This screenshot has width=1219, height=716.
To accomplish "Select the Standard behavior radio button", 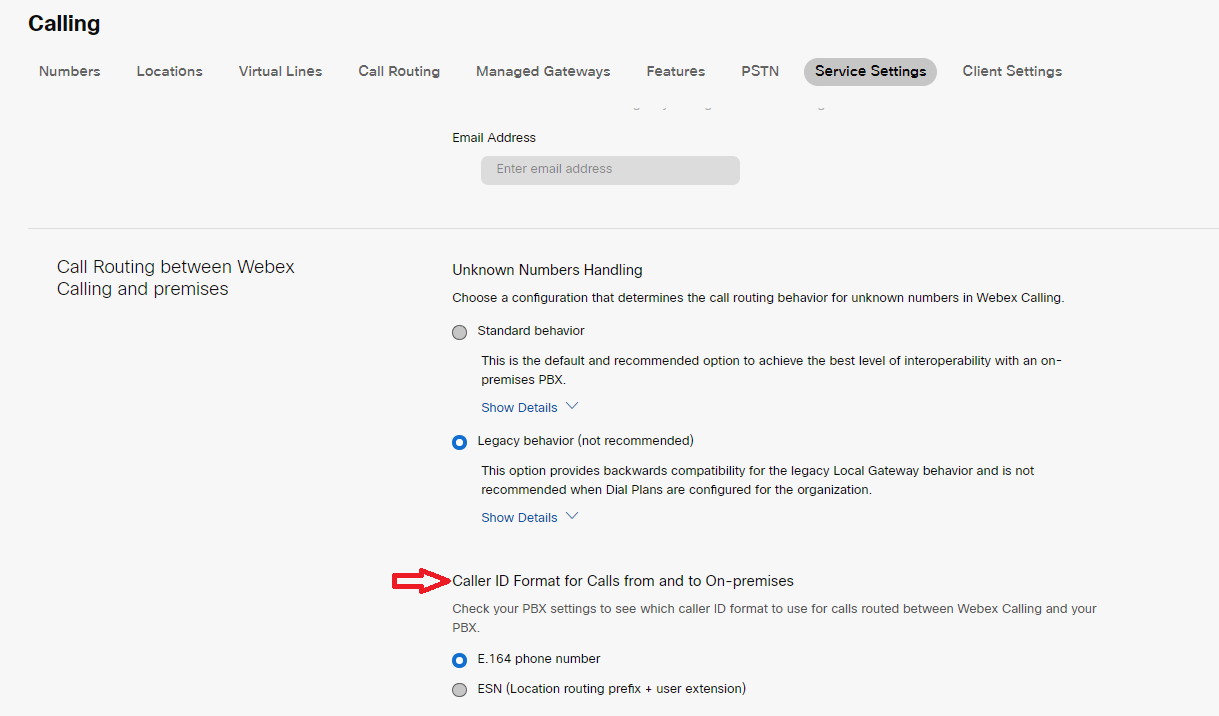I will pyautogui.click(x=460, y=332).
